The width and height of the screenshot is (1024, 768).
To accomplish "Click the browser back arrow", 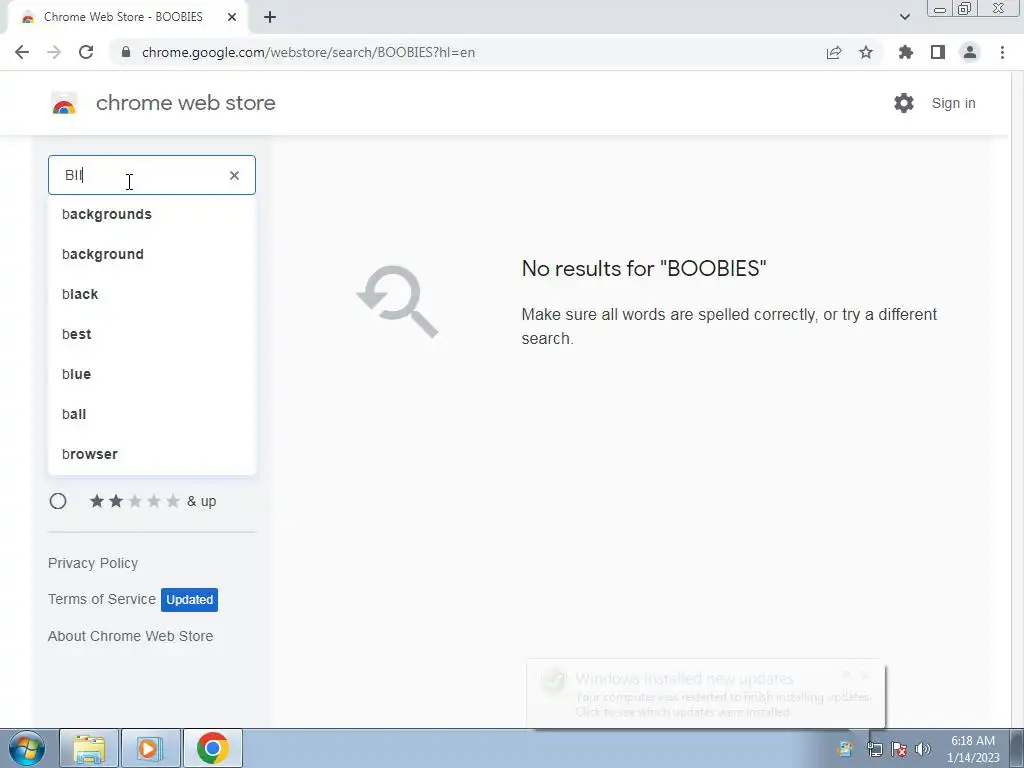I will [22, 52].
